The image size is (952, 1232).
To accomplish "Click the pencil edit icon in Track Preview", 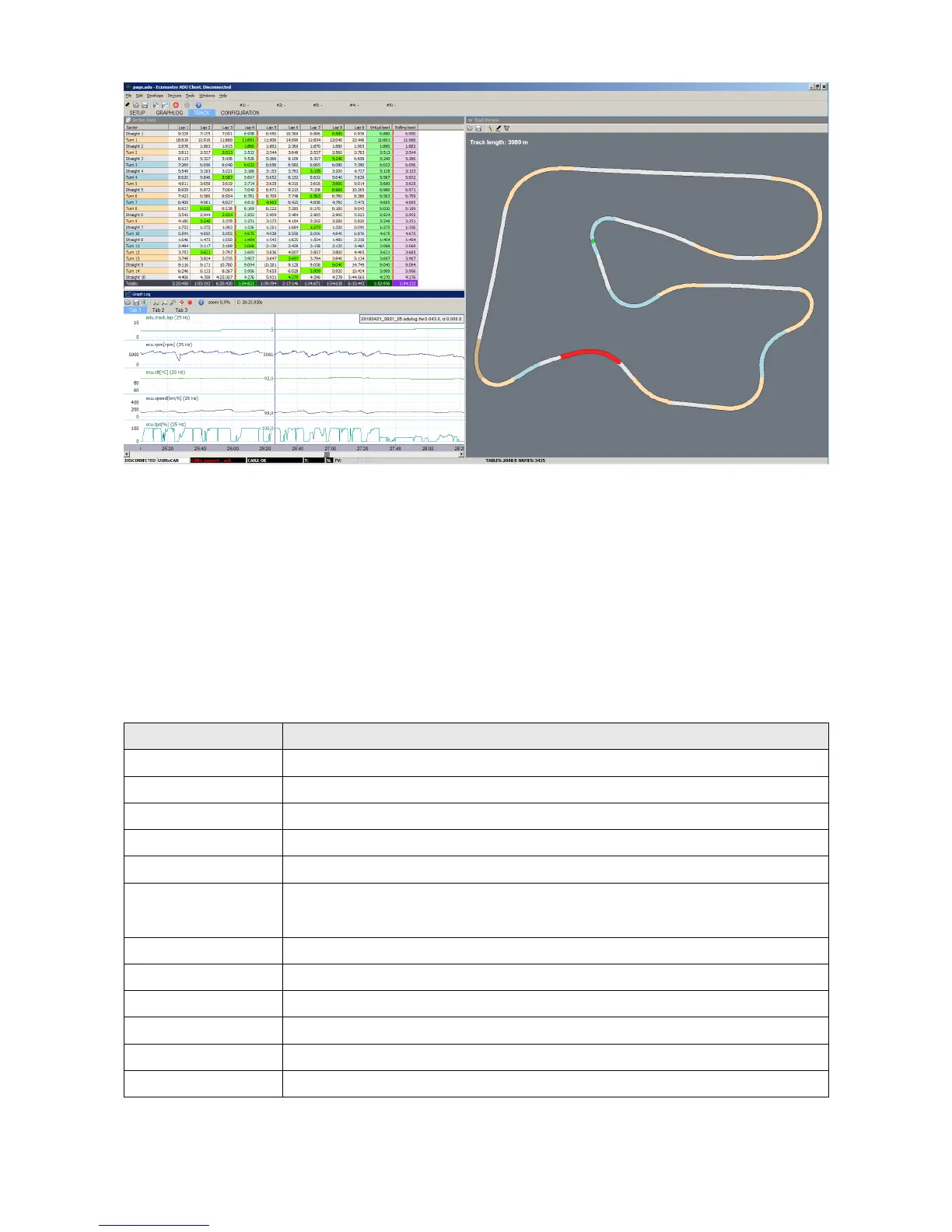I will [498, 128].
